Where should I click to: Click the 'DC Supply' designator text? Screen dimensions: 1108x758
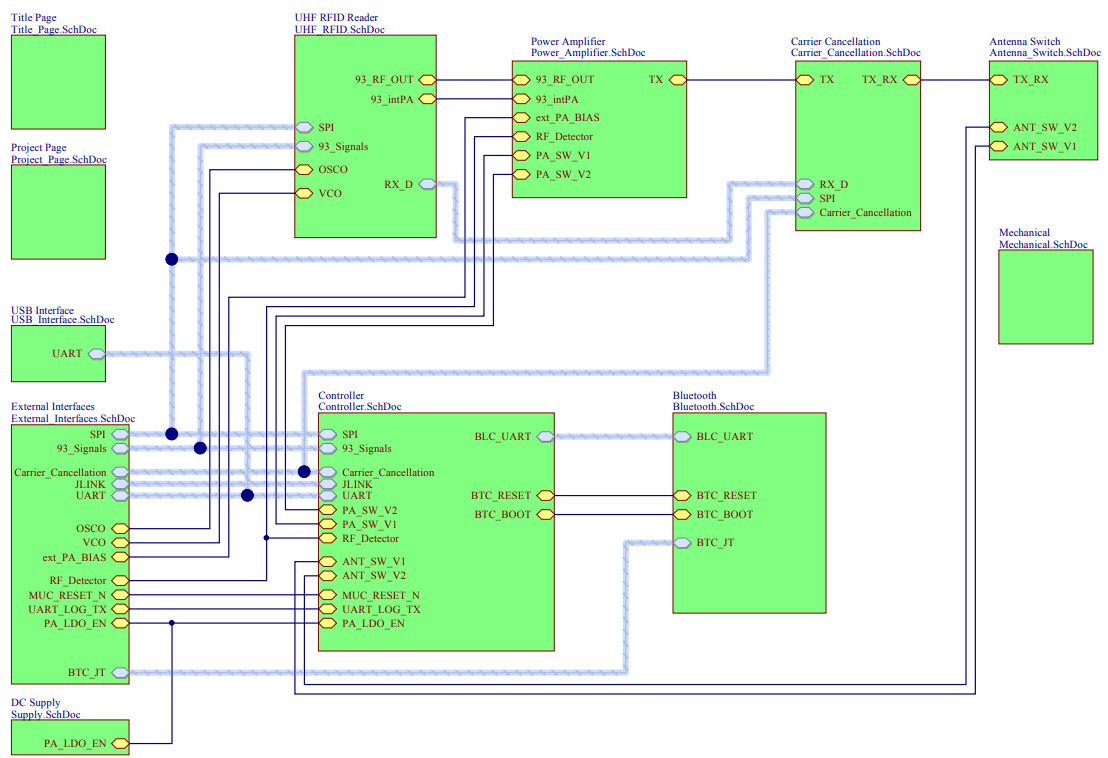[x=35, y=703]
